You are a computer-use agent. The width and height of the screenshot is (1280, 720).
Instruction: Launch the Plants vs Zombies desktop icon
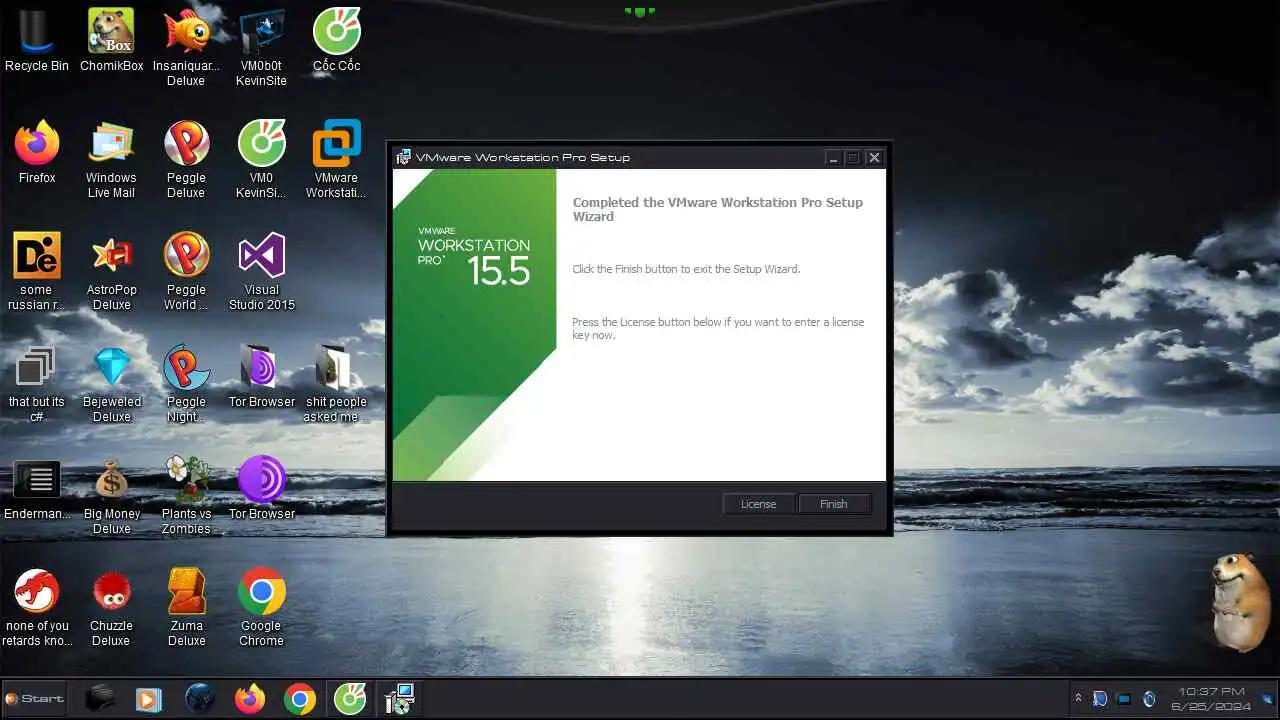[x=186, y=497]
